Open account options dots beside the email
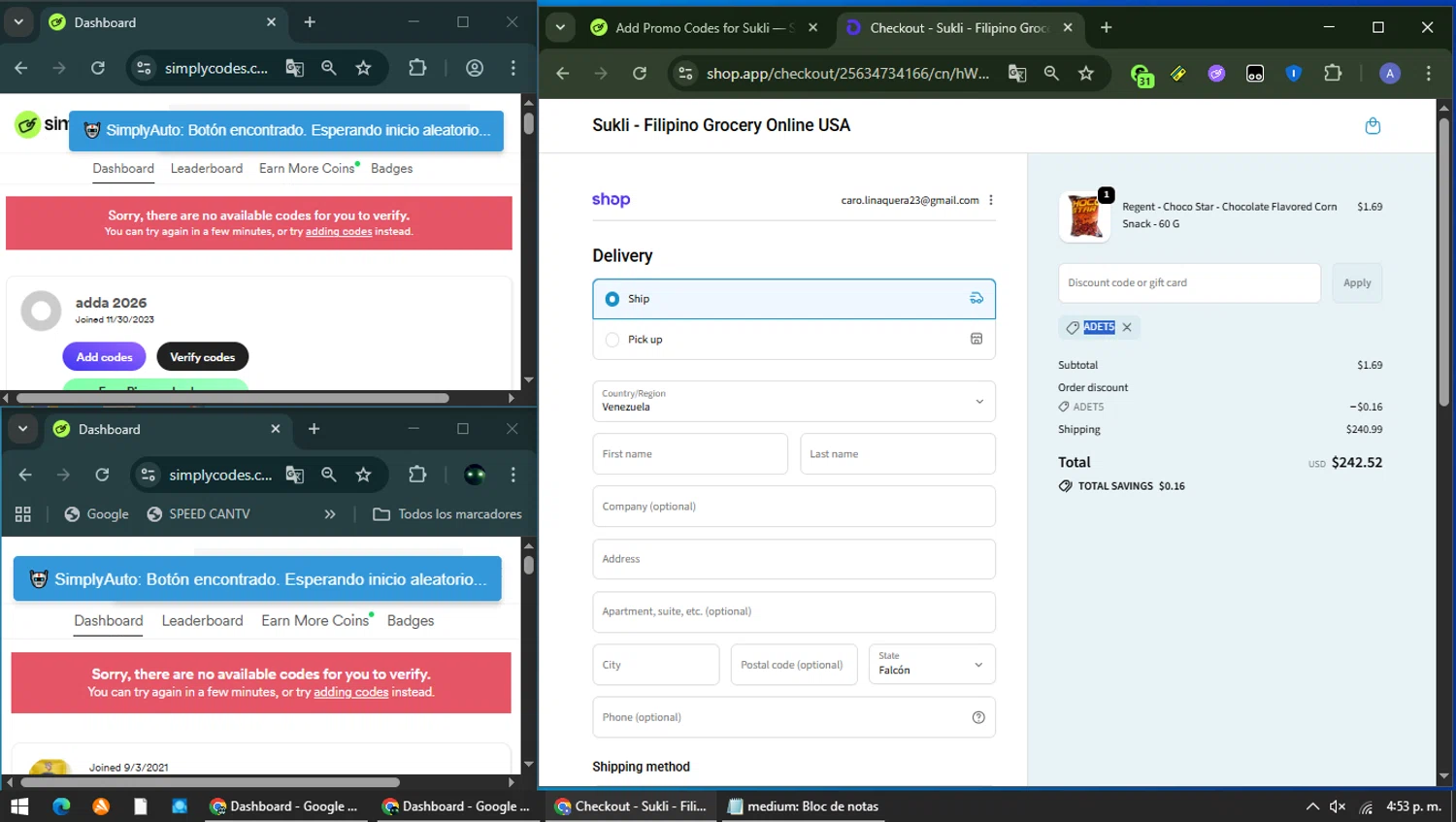This screenshot has width=1456, height=822. tap(991, 200)
